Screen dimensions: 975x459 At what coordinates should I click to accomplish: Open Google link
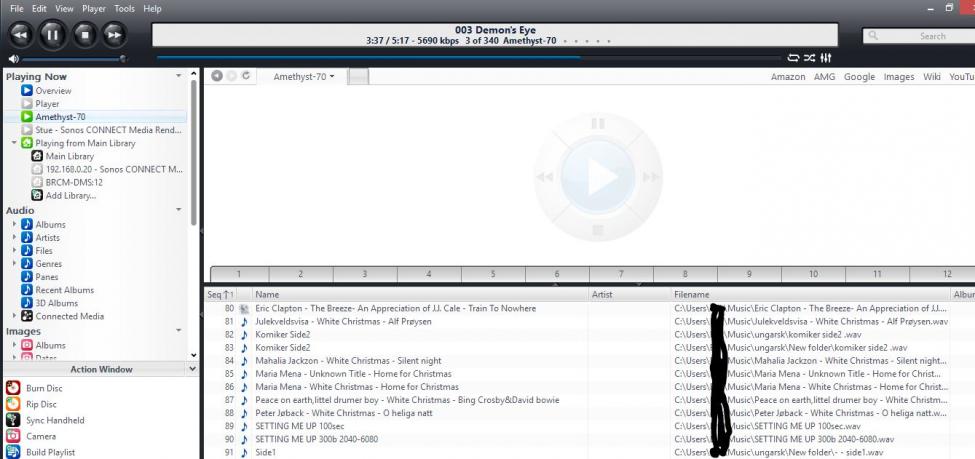click(x=859, y=76)
